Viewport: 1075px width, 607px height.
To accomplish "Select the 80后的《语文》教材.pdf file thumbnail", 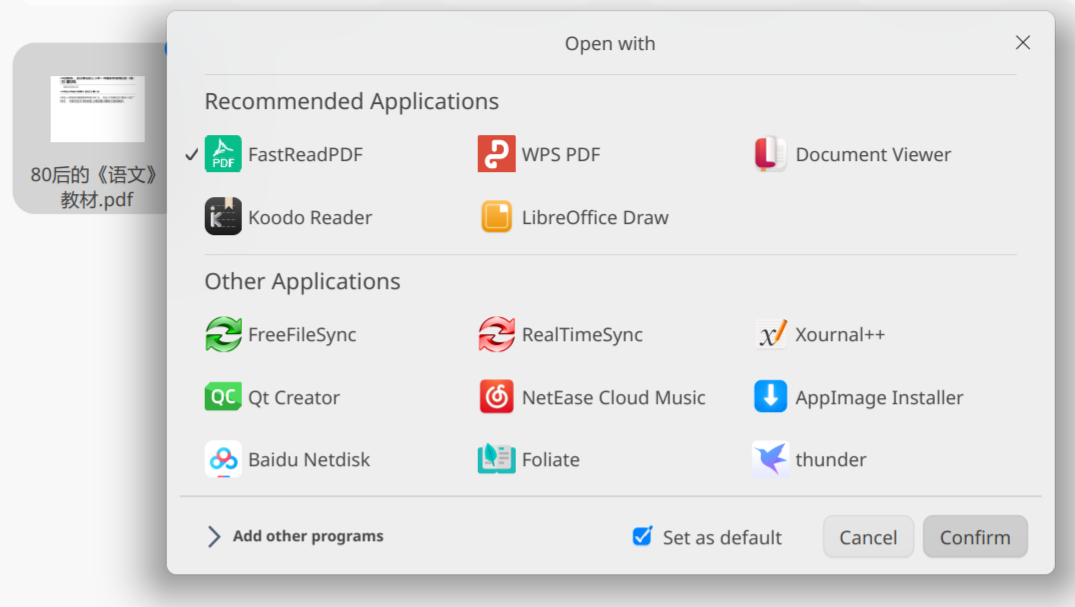I will pos(97,109).
